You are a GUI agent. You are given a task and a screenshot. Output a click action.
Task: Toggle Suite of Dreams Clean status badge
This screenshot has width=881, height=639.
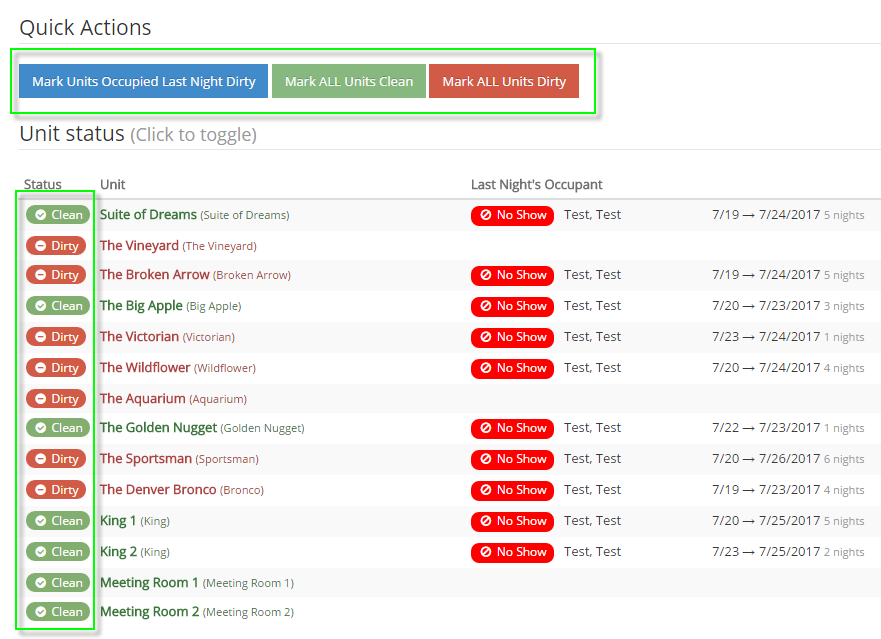[x=58, y=215]
